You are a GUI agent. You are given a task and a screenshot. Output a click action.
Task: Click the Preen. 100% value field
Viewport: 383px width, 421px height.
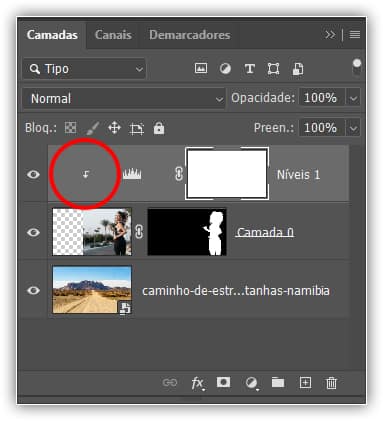point(322,128)
